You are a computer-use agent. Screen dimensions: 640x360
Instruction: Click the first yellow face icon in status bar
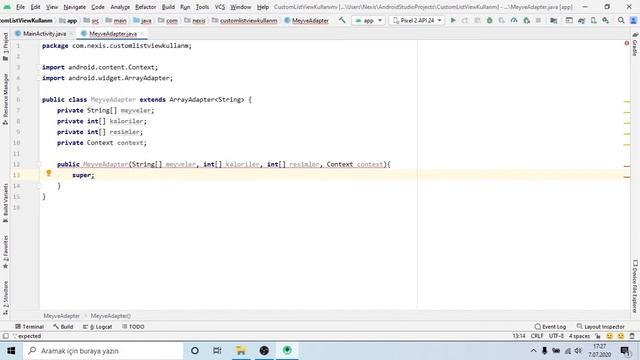609,336
